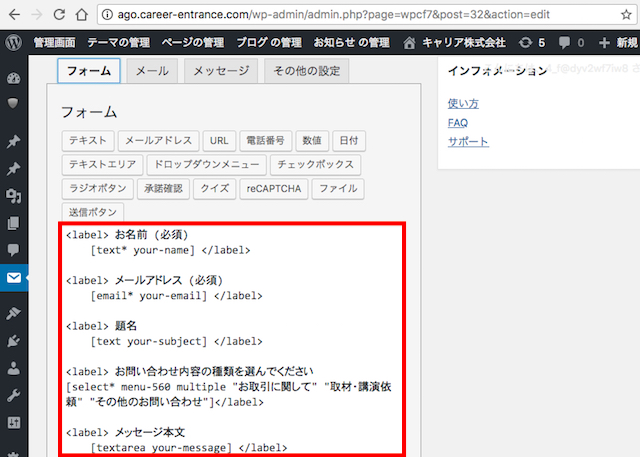This screenshot has width=640, height=457.
Task: Open the Users person sidebar icon
Action: point(13,368)
